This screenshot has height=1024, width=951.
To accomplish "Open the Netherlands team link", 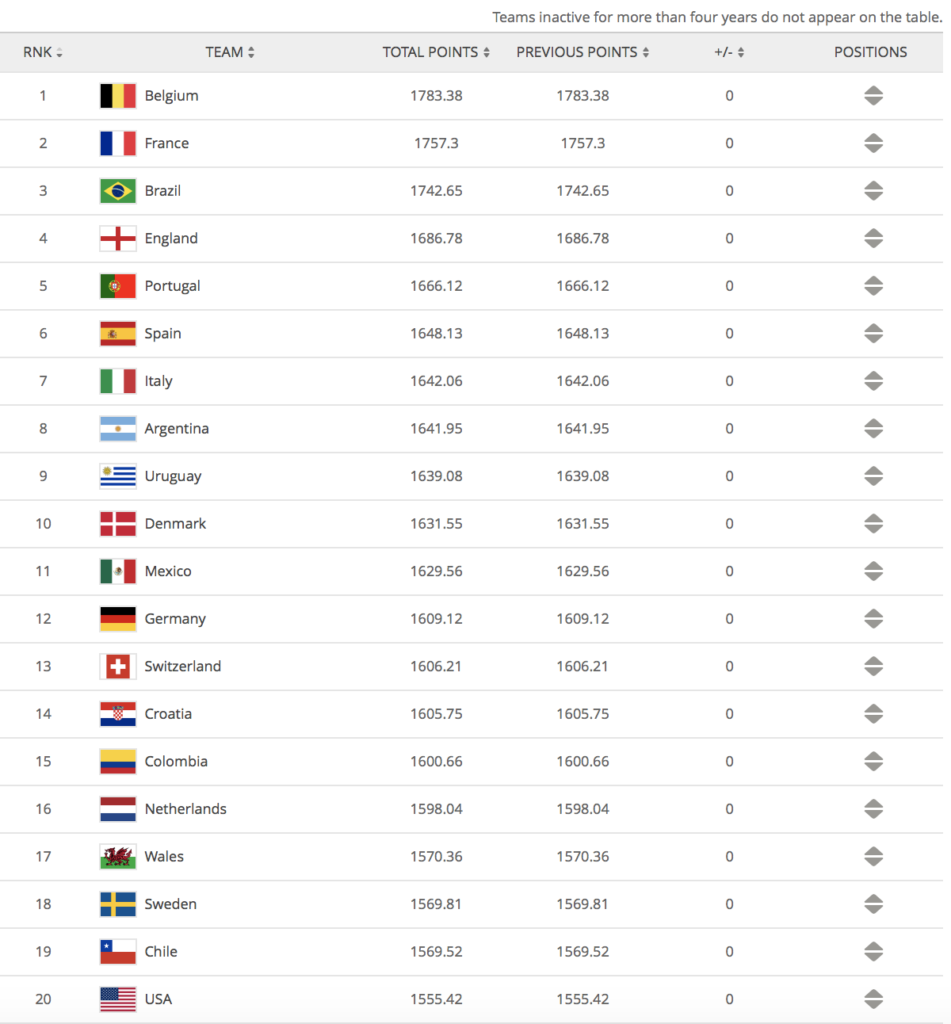I will point(185,809).
